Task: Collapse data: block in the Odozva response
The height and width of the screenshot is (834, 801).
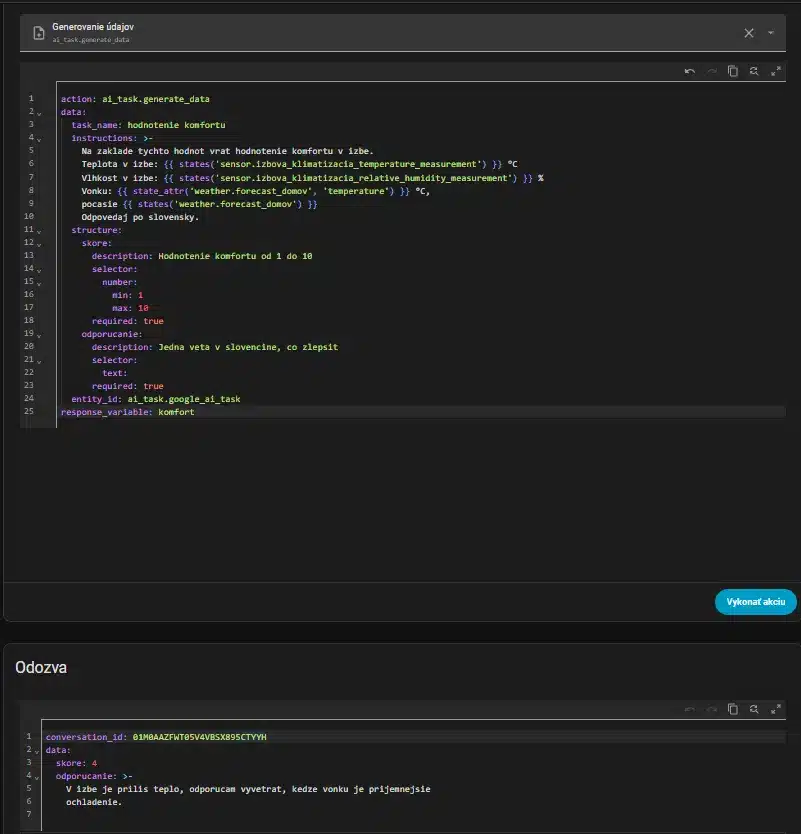Action: pos(37,752)
